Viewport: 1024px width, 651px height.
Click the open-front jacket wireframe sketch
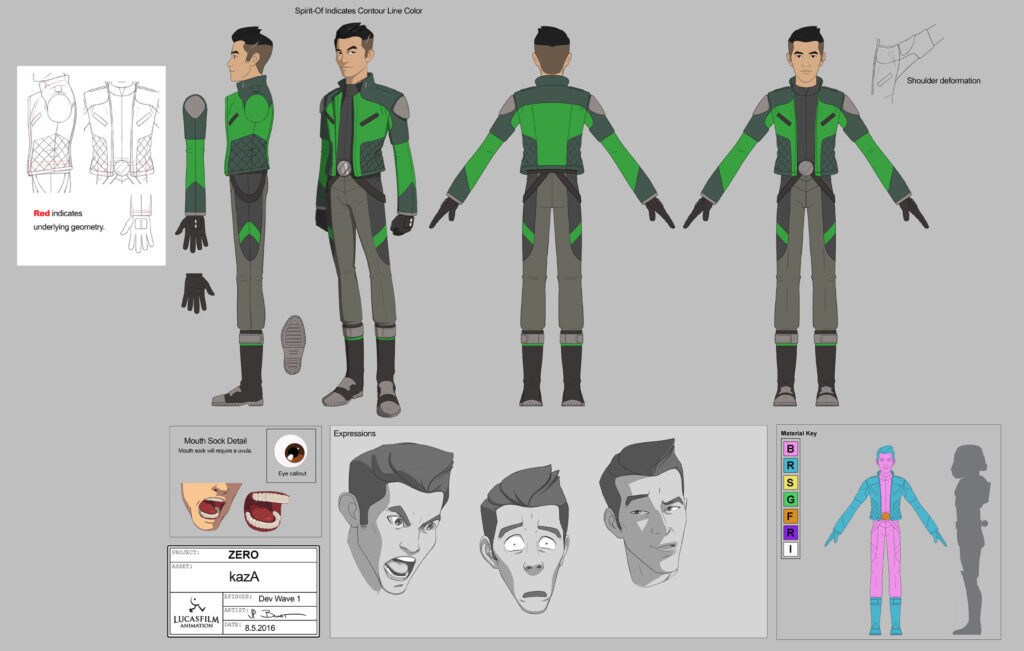[x=121, y=131]
